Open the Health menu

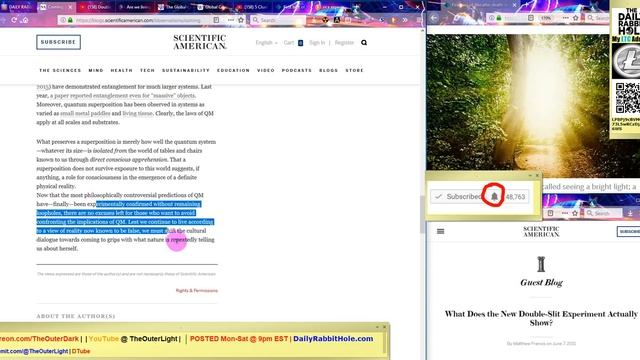122,70
